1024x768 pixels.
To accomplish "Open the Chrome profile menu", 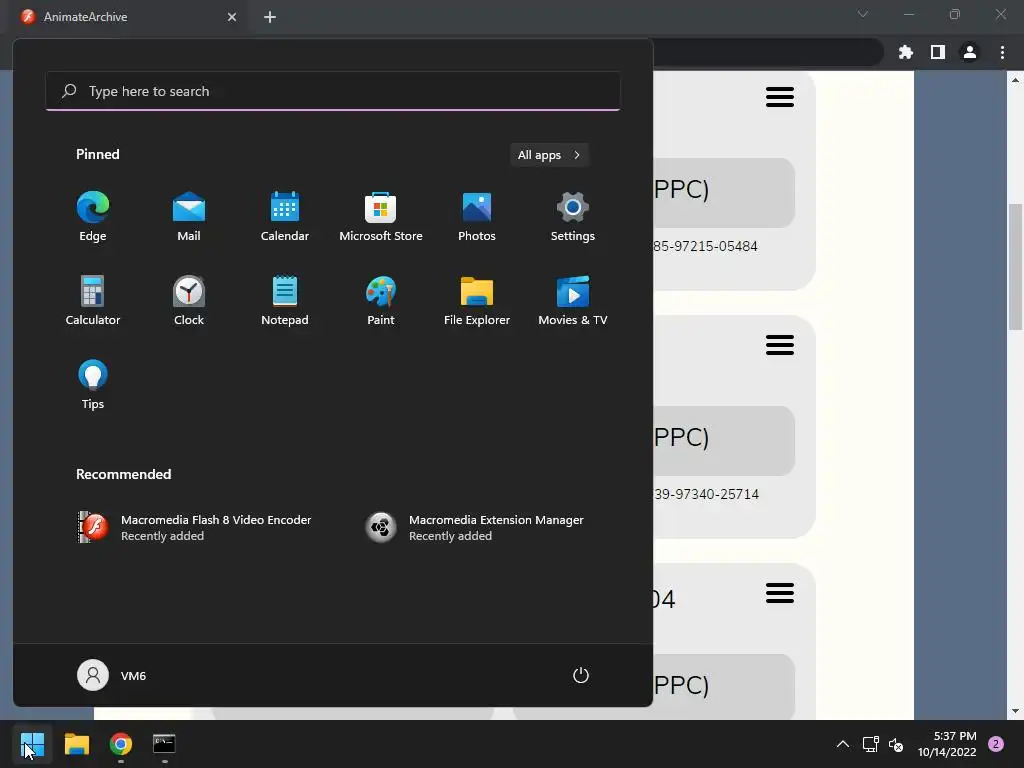I will [x=970, y=52].
